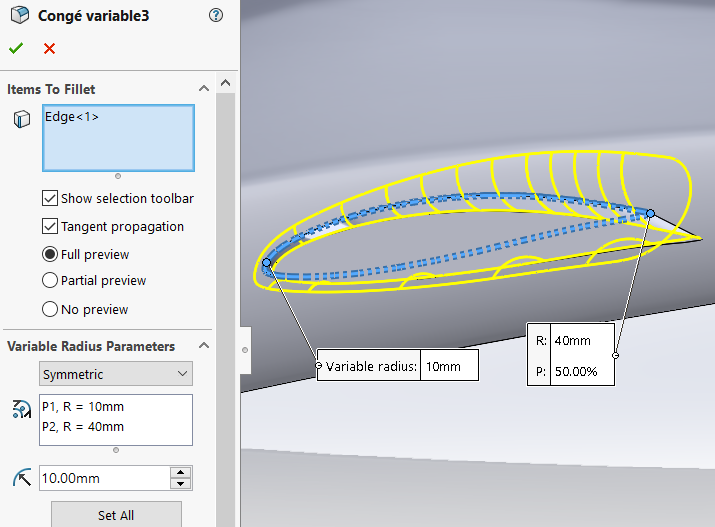Click the edge selection cube icon

[21, 120]
